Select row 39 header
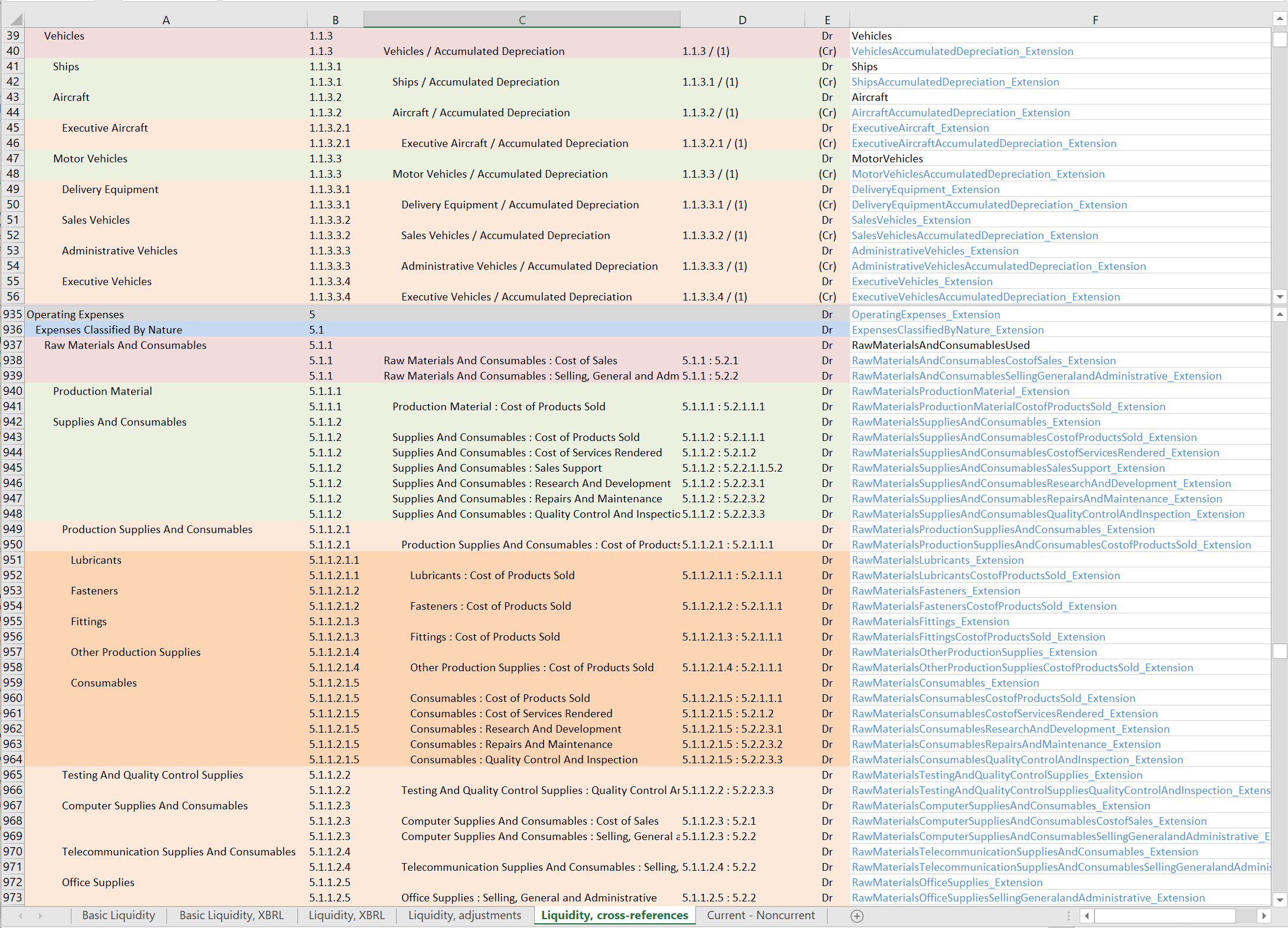1288x928 pixels. click(12, 35)
